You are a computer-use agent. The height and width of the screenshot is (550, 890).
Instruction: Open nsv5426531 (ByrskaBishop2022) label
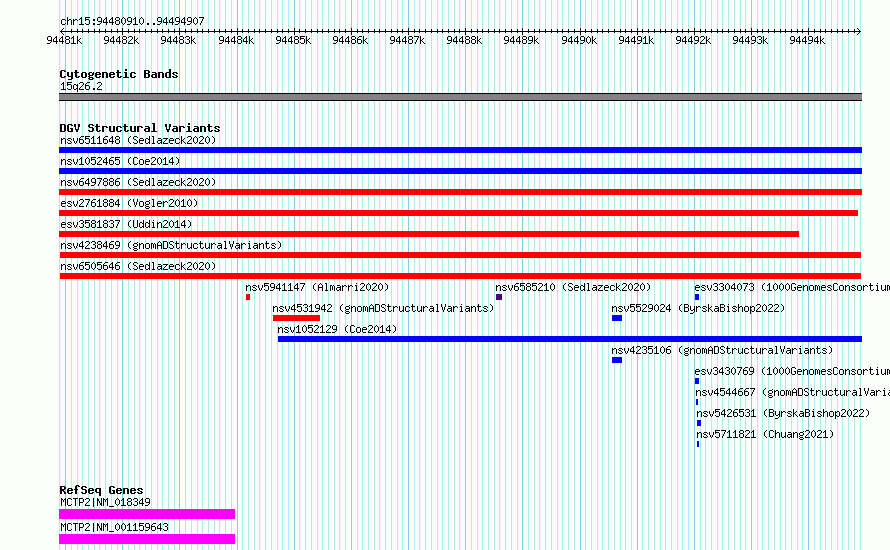pyautogui.click(x=783, y=413)
